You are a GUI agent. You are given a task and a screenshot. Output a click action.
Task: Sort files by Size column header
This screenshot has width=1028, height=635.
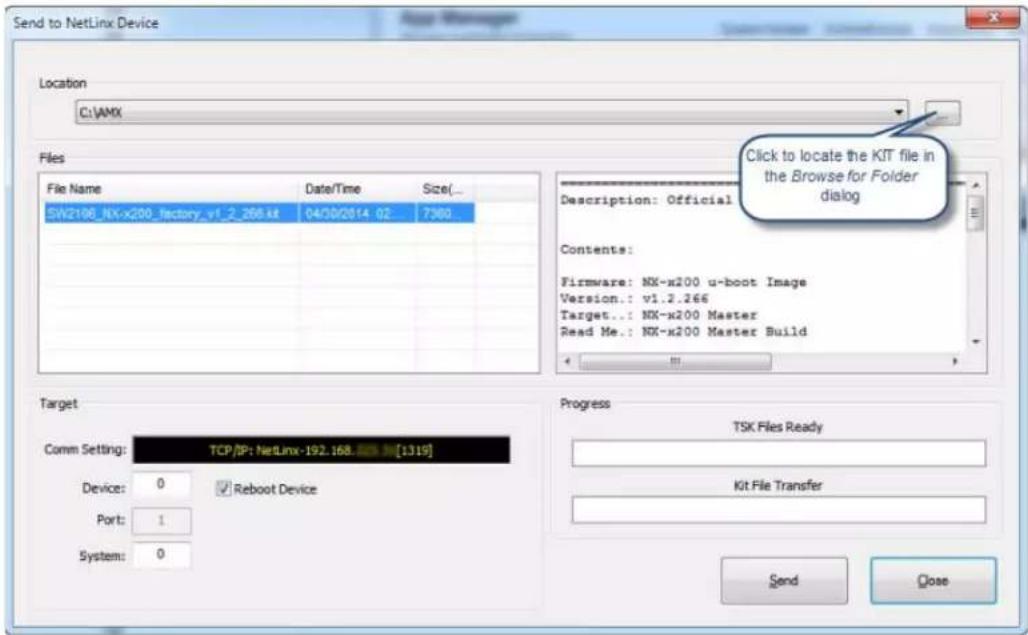[445, 189]
